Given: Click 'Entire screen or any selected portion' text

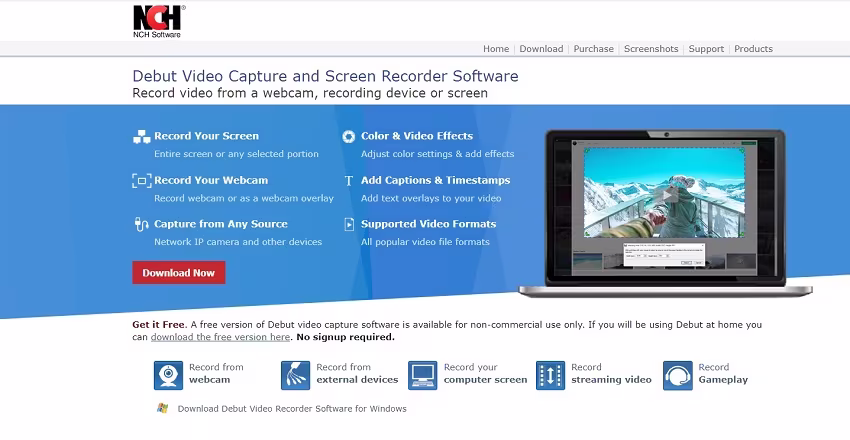Looking at the screenshot, I should pos(236,154).
